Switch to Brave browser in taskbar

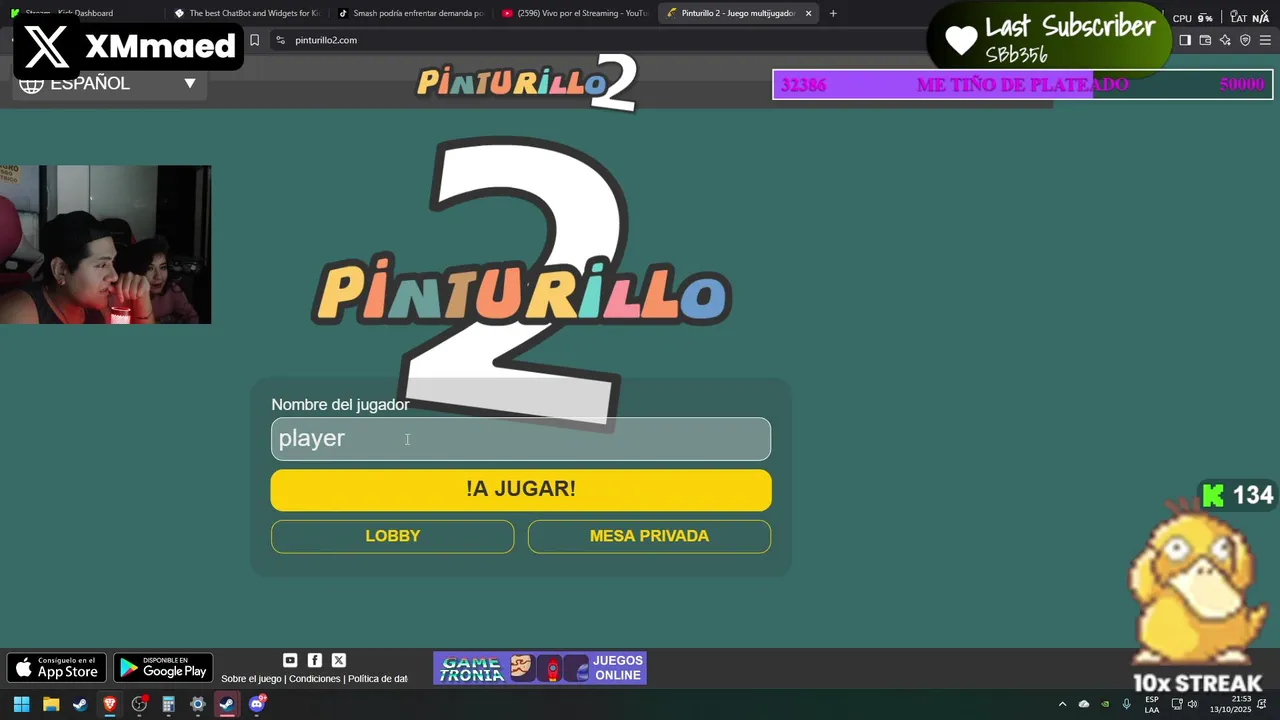tap(110, 704)
